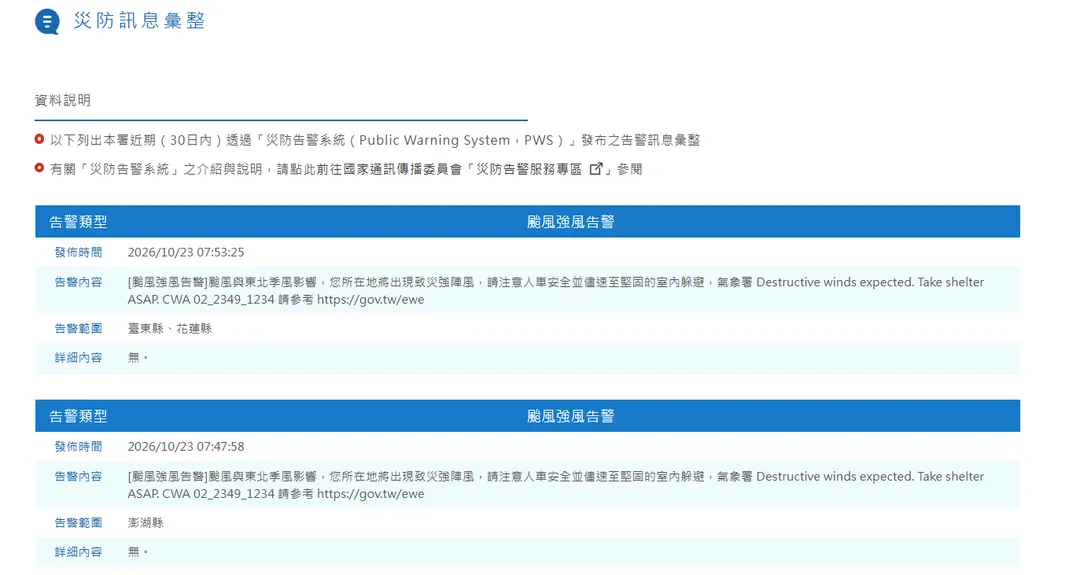The height and width of the screenshot is (575, 1080).
Task: Click 告警範圍 label next to 澎湖縣
Action: [x=79, y=523]
